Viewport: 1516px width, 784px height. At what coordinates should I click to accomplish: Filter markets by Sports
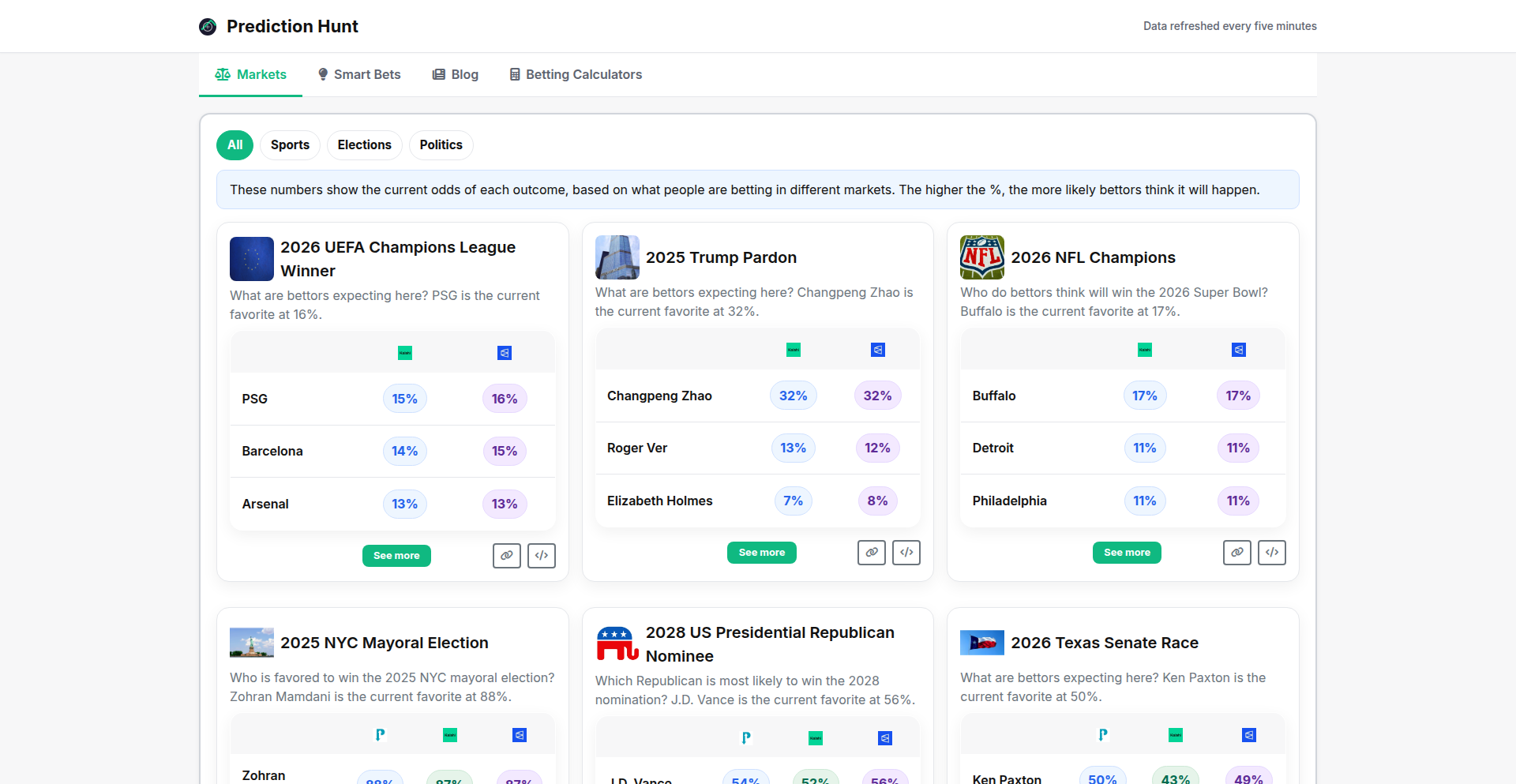pos(290,145)
